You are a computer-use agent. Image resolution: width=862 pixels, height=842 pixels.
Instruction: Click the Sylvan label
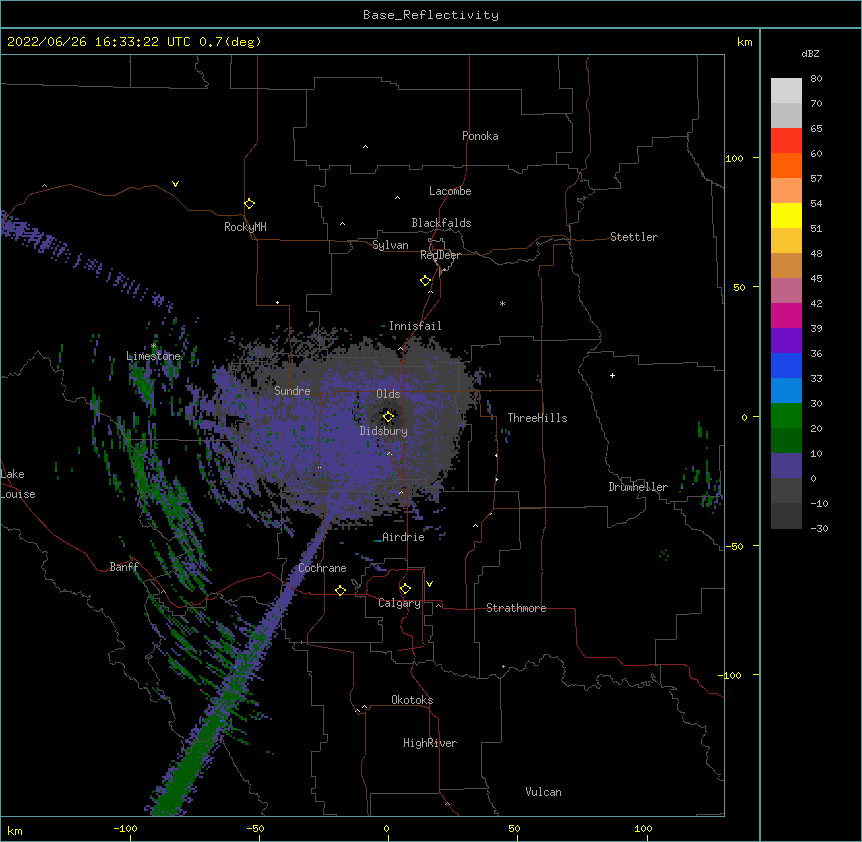point(390,245)
